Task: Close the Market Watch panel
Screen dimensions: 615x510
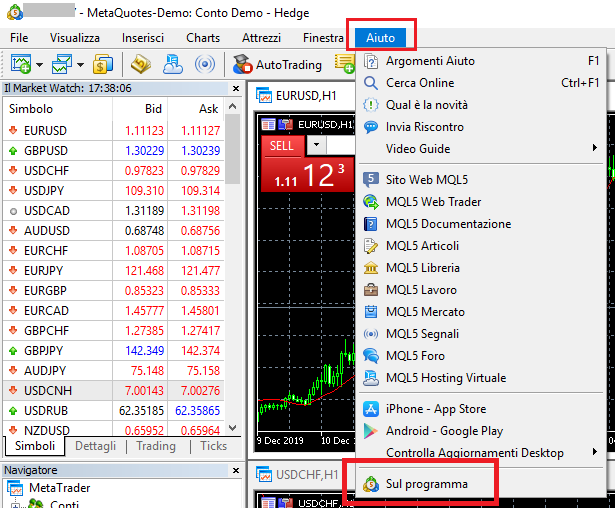Action: [x=236, y=88]
